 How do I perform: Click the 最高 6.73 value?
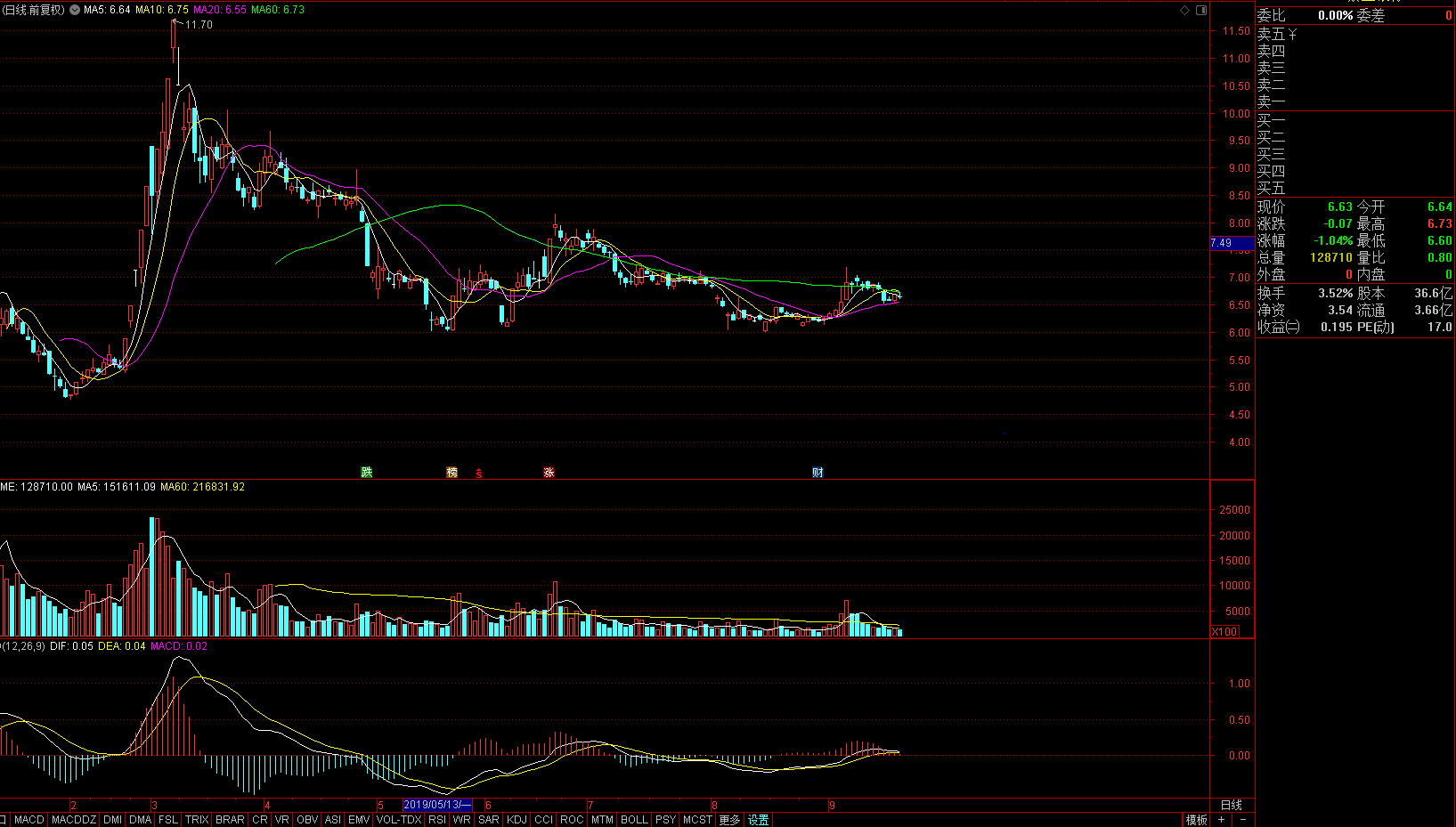point(1439,223)
